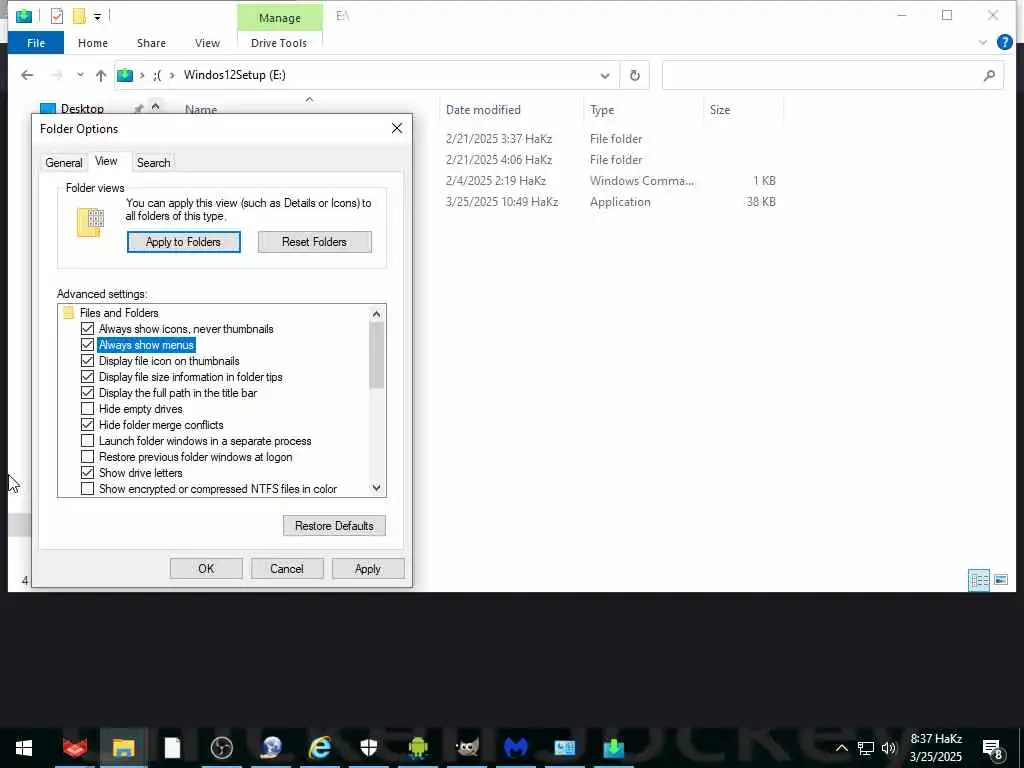Click the drive icon in the address bar
The width and height of the screenshot is (1024, 768).
(125, 75)
